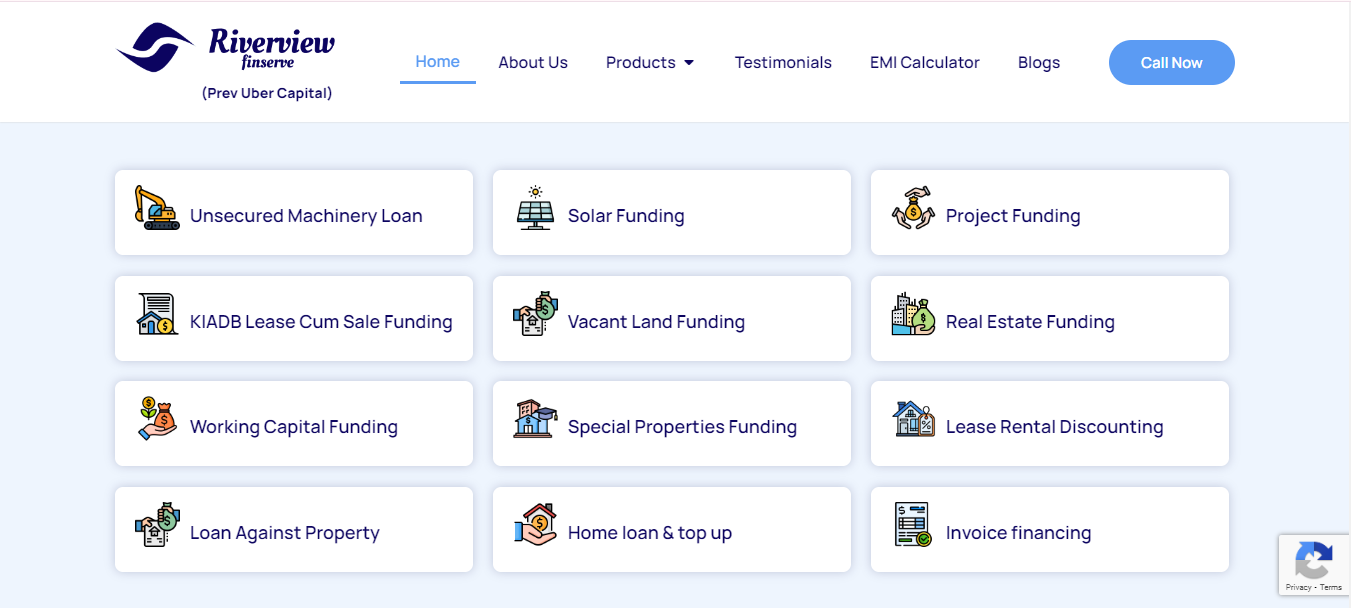Select the solar panel icon
Screen dimensions: 1351x608
536,208
